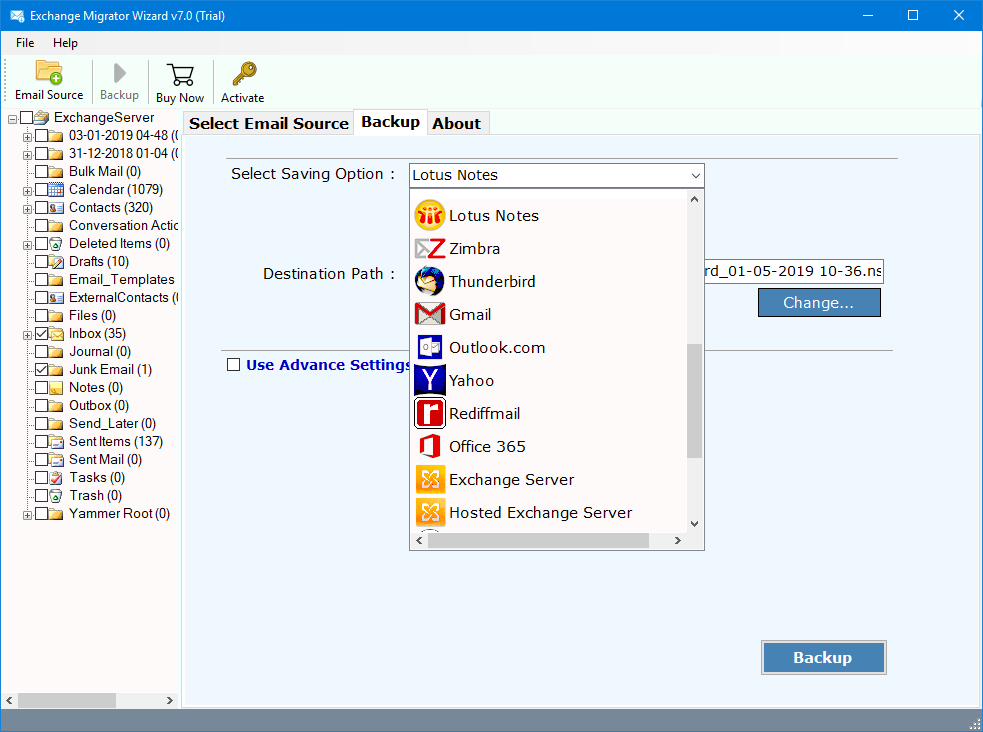Uncheck the Inbox (35) checkbox
Screen dimensions: 983x732
click(x=41, y=333)
